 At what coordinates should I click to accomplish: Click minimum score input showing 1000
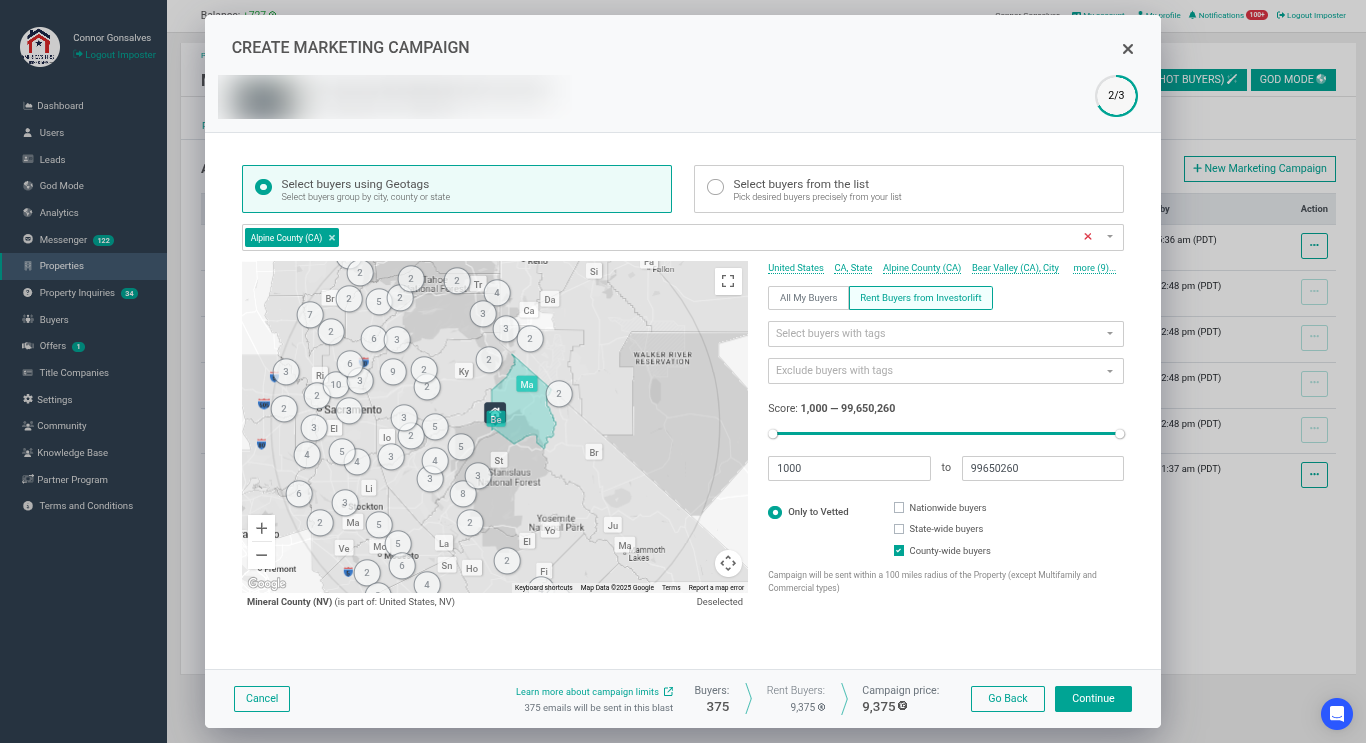pos(849,468)
